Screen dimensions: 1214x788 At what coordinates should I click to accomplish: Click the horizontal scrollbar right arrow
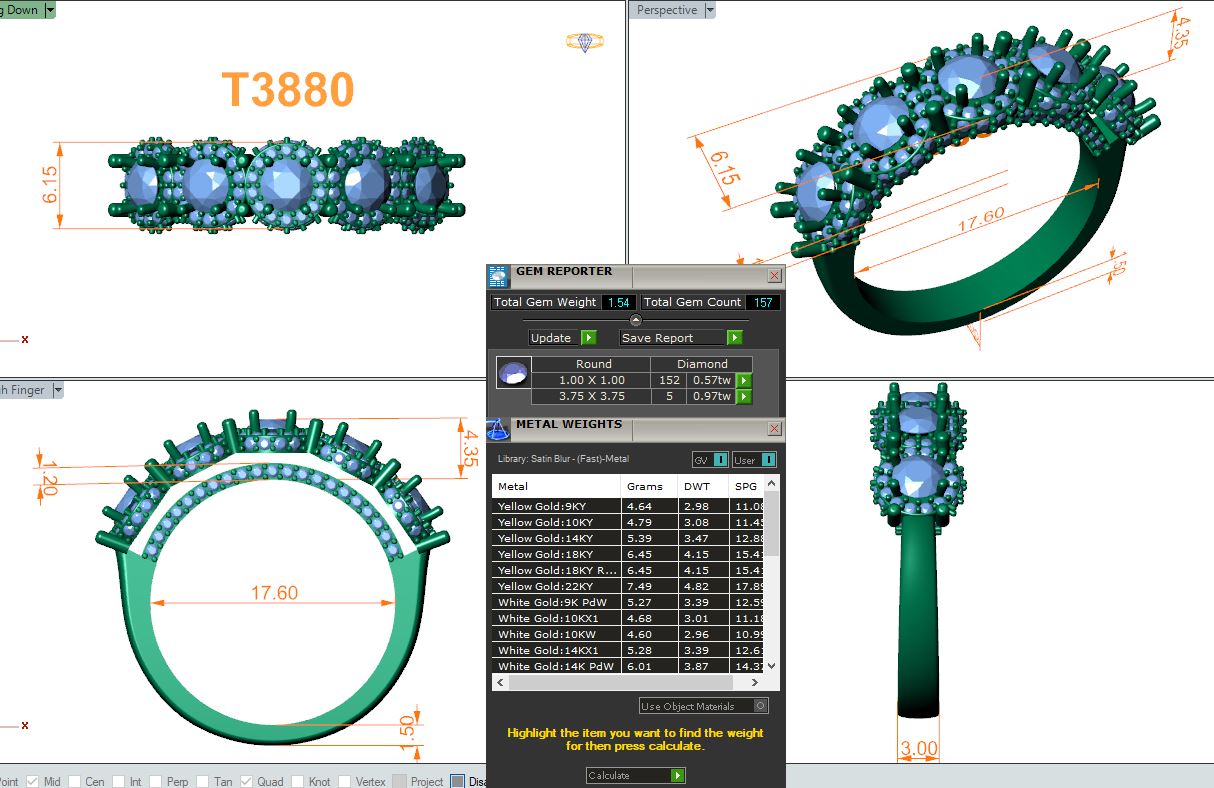tap(754, 682)
